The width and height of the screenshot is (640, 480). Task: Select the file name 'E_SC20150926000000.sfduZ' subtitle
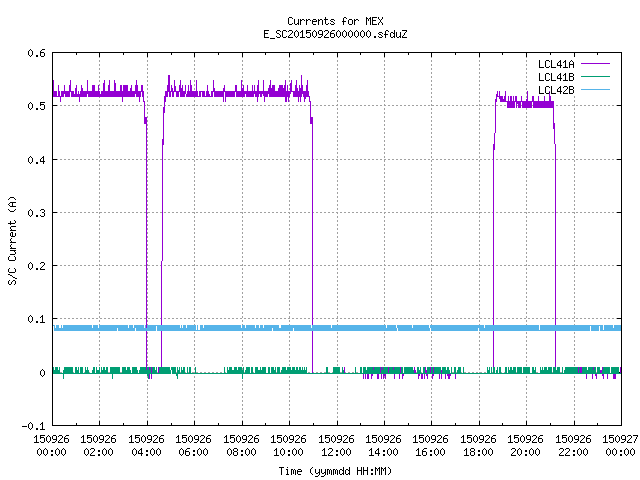coord(335,34)
